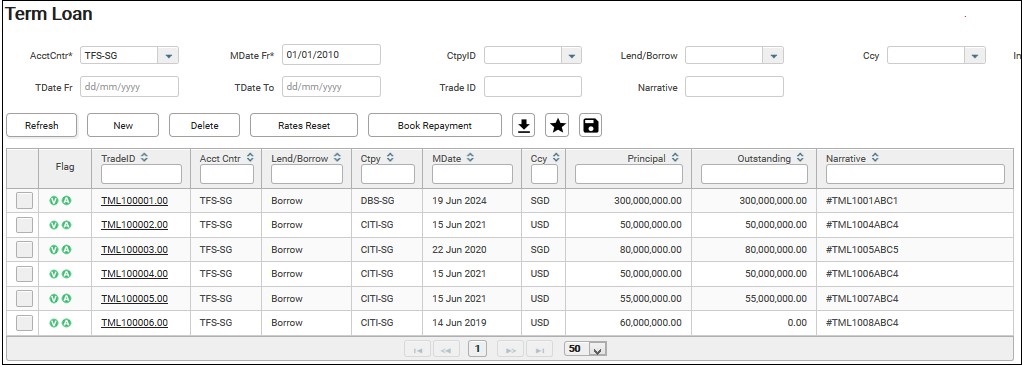Image resolution: width=1022 pixels, height=367 pixels.
Task: Click the TradeID column filter box
Action: pos(141,174)
